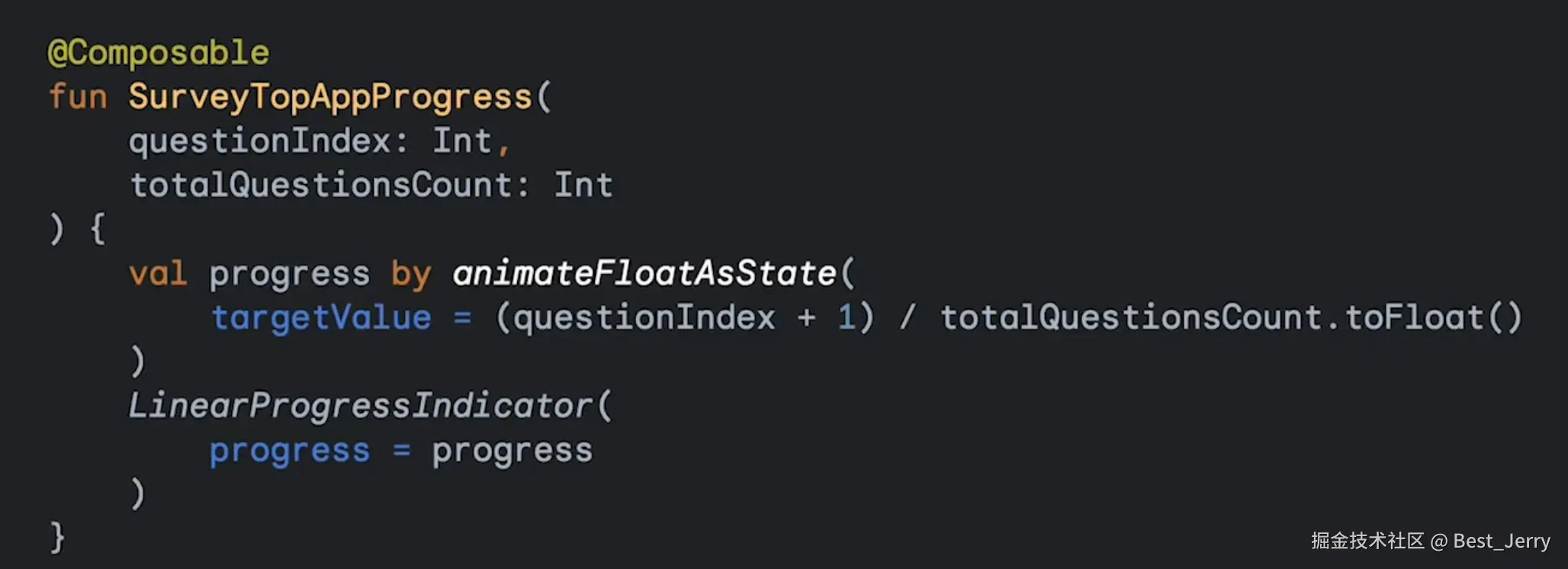Click the SurveyTopAppProgress function name

329,98
